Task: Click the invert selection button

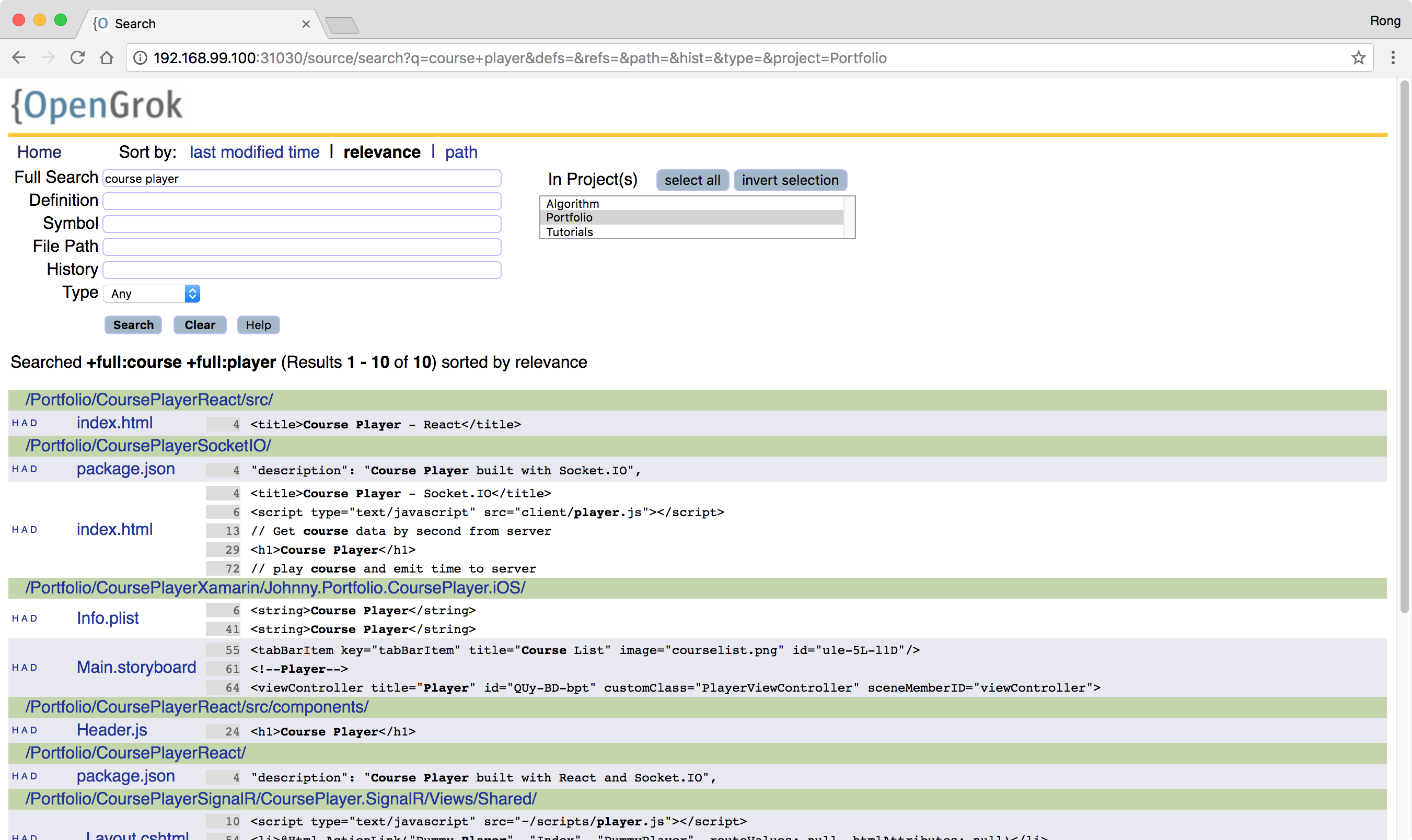Action: [790, 180]
